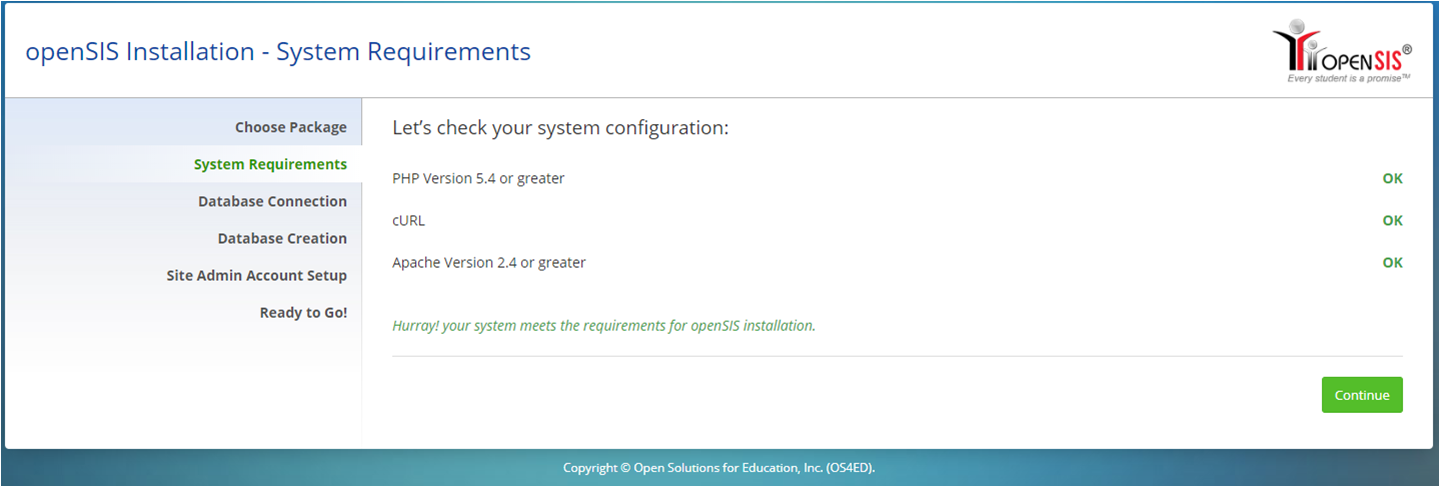Screen dimensions: 1440x487
Task: Click the PHP Version 5.4 or greater text
Action: (x=478, y=178)
